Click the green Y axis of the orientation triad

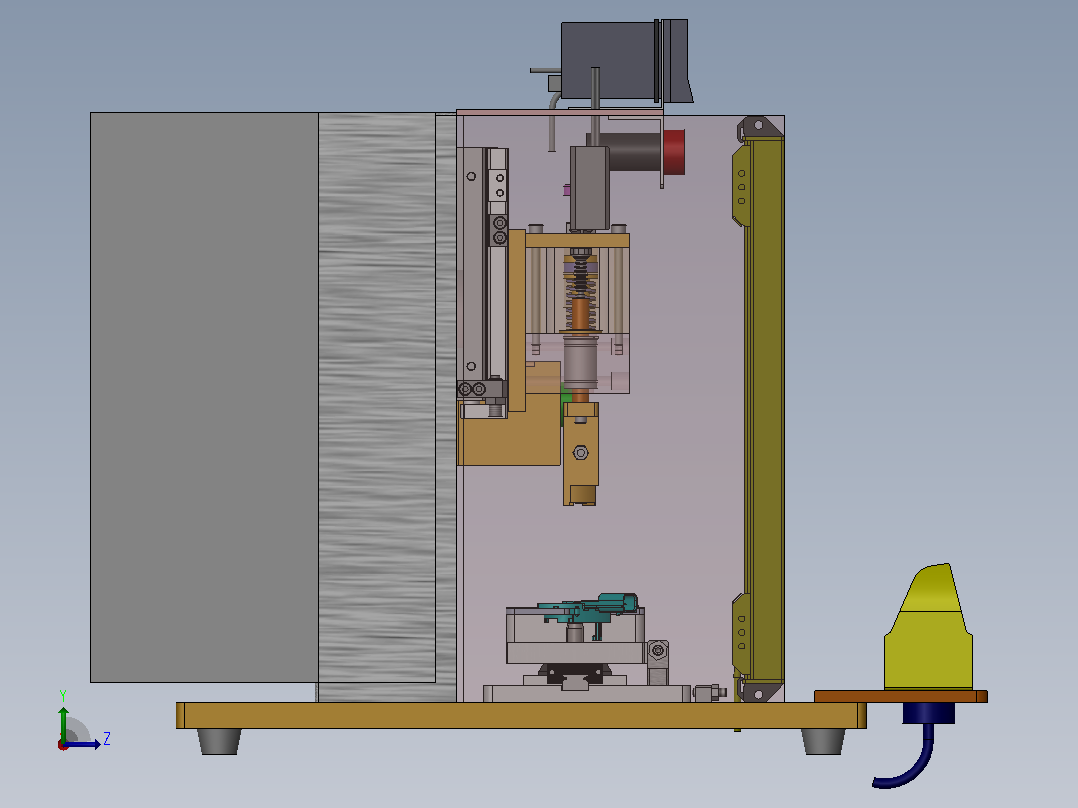click(63, 722)
